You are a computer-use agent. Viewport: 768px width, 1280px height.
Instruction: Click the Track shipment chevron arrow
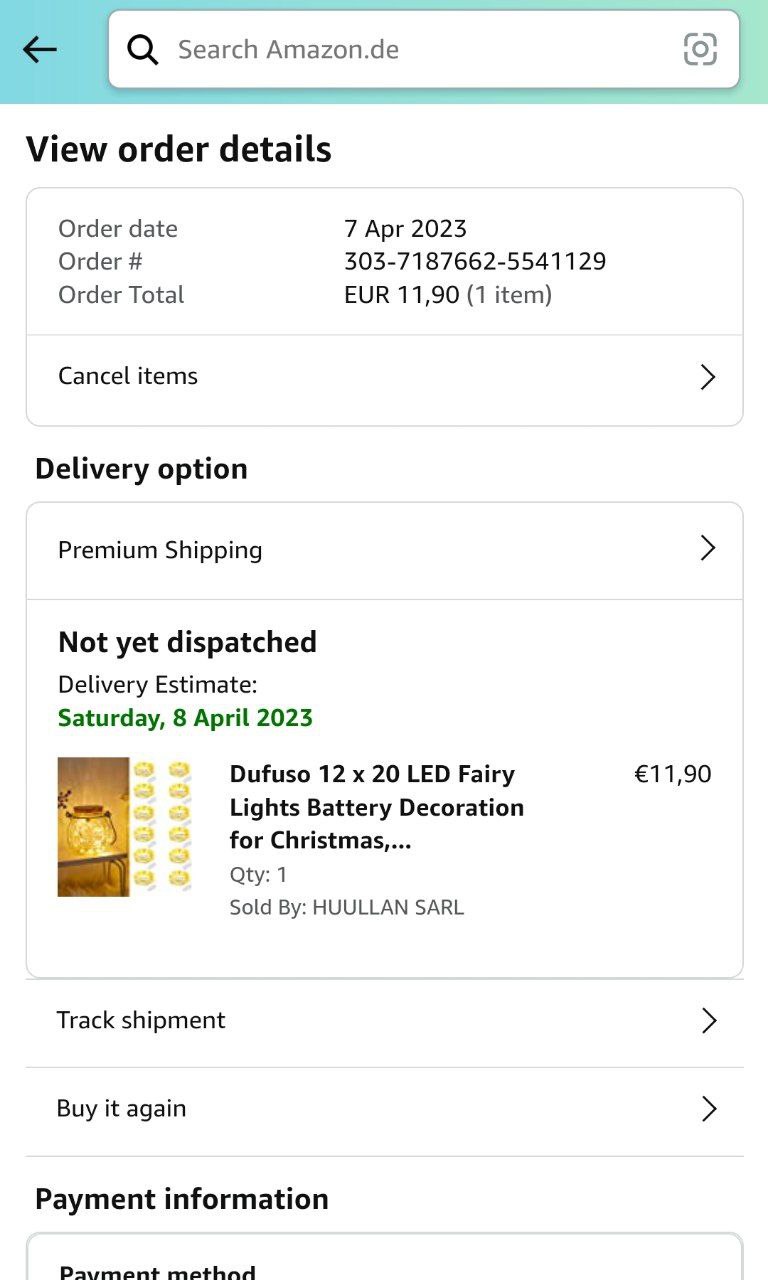pos(709,1020)
